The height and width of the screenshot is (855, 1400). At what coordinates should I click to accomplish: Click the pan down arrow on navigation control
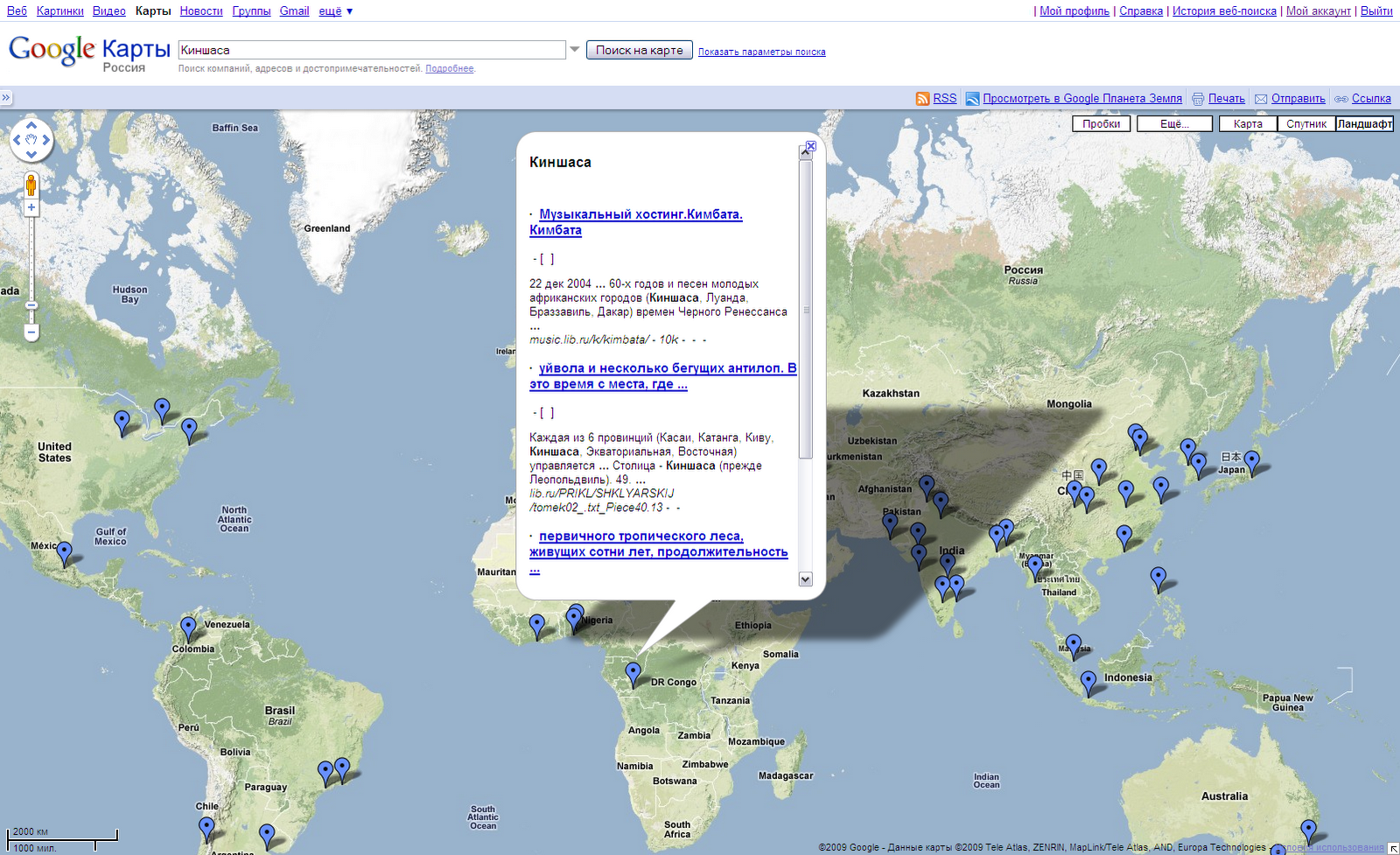click(x=31, y=154)
